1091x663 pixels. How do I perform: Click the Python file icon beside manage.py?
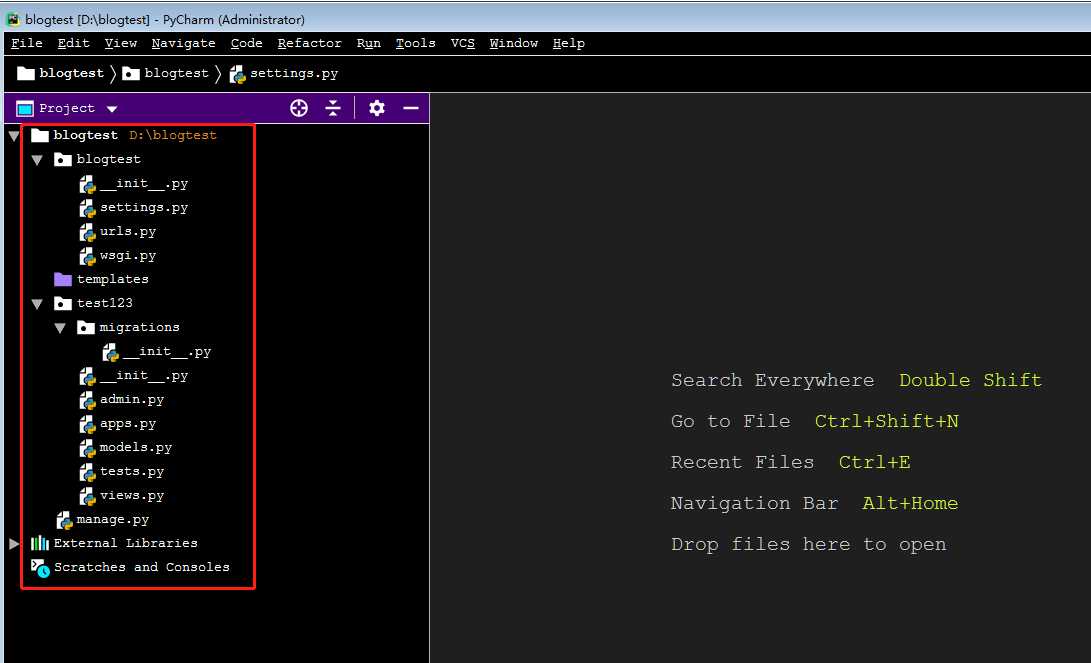pyautogui.click(x=64, y=520)
